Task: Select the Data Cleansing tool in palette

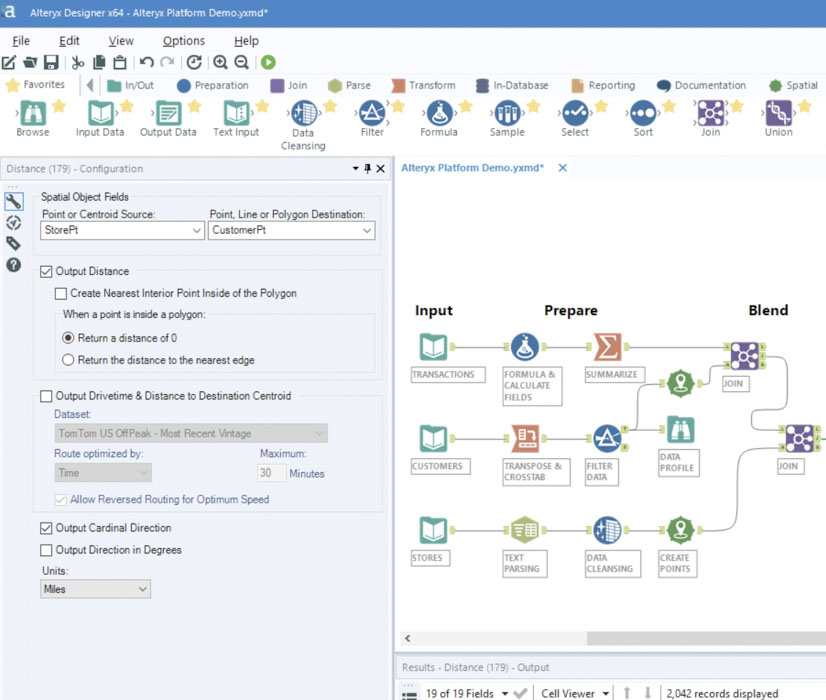Action: tap(304, 113)
